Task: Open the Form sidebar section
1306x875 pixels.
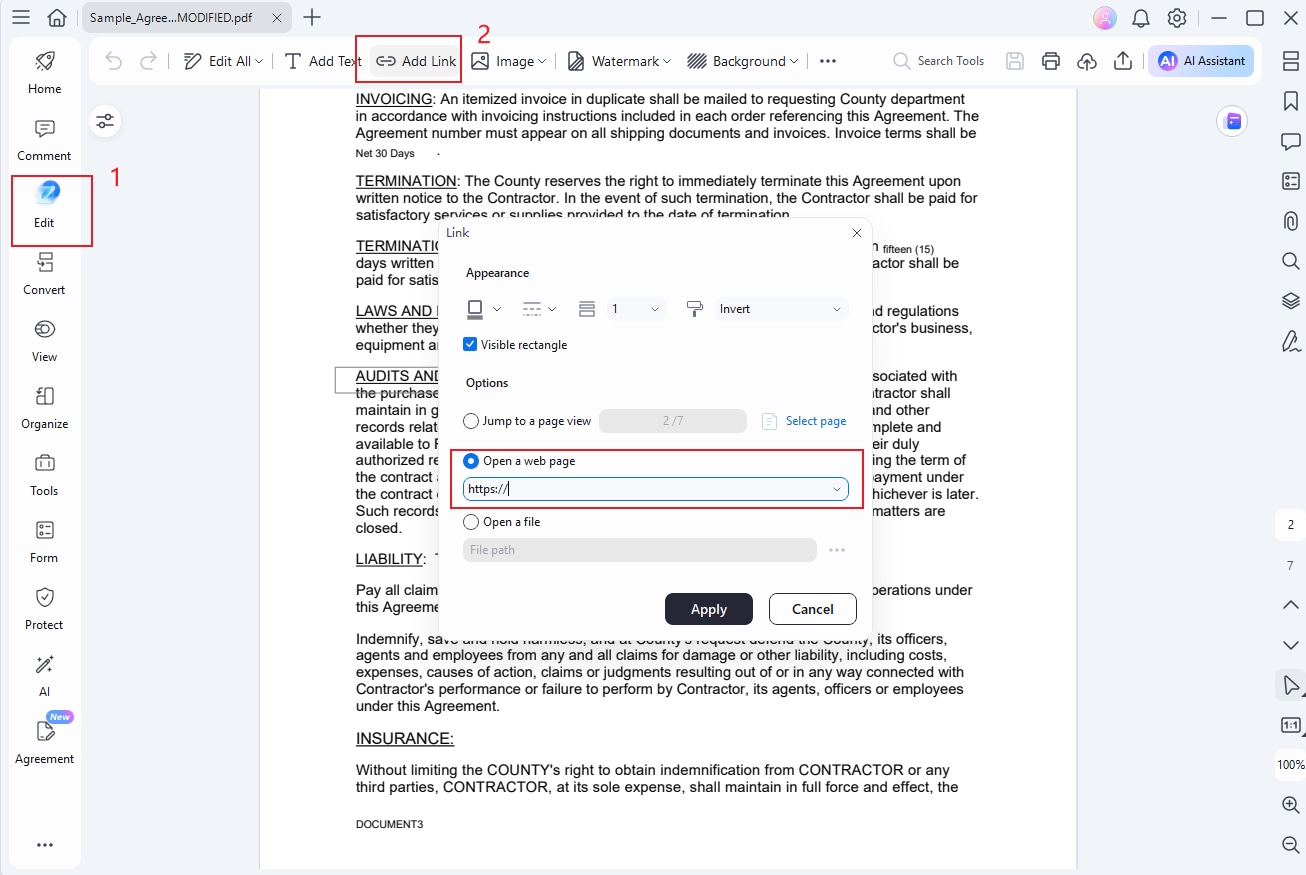Action: point(44,542)
